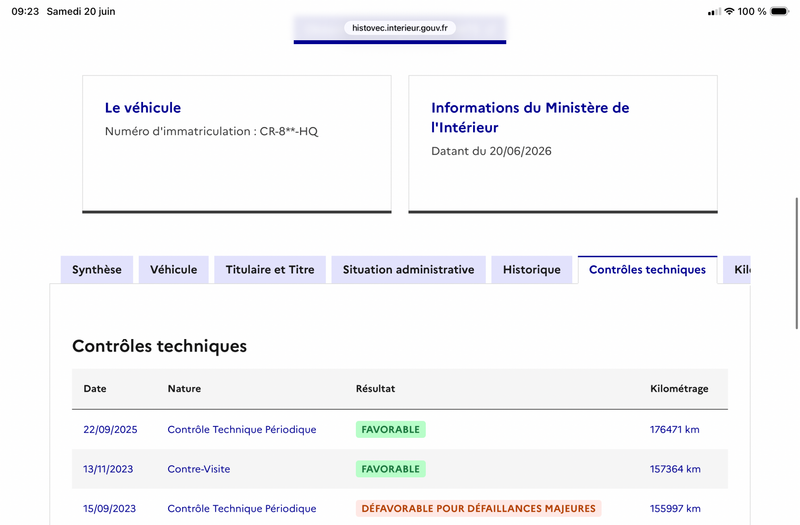Click the page scrollbar on right edge

796,263
